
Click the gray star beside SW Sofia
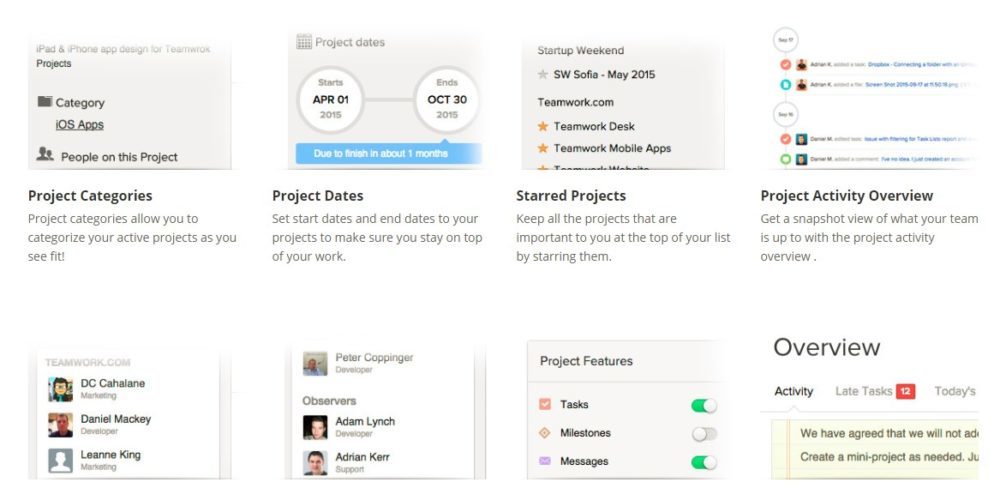coord(543,74)
